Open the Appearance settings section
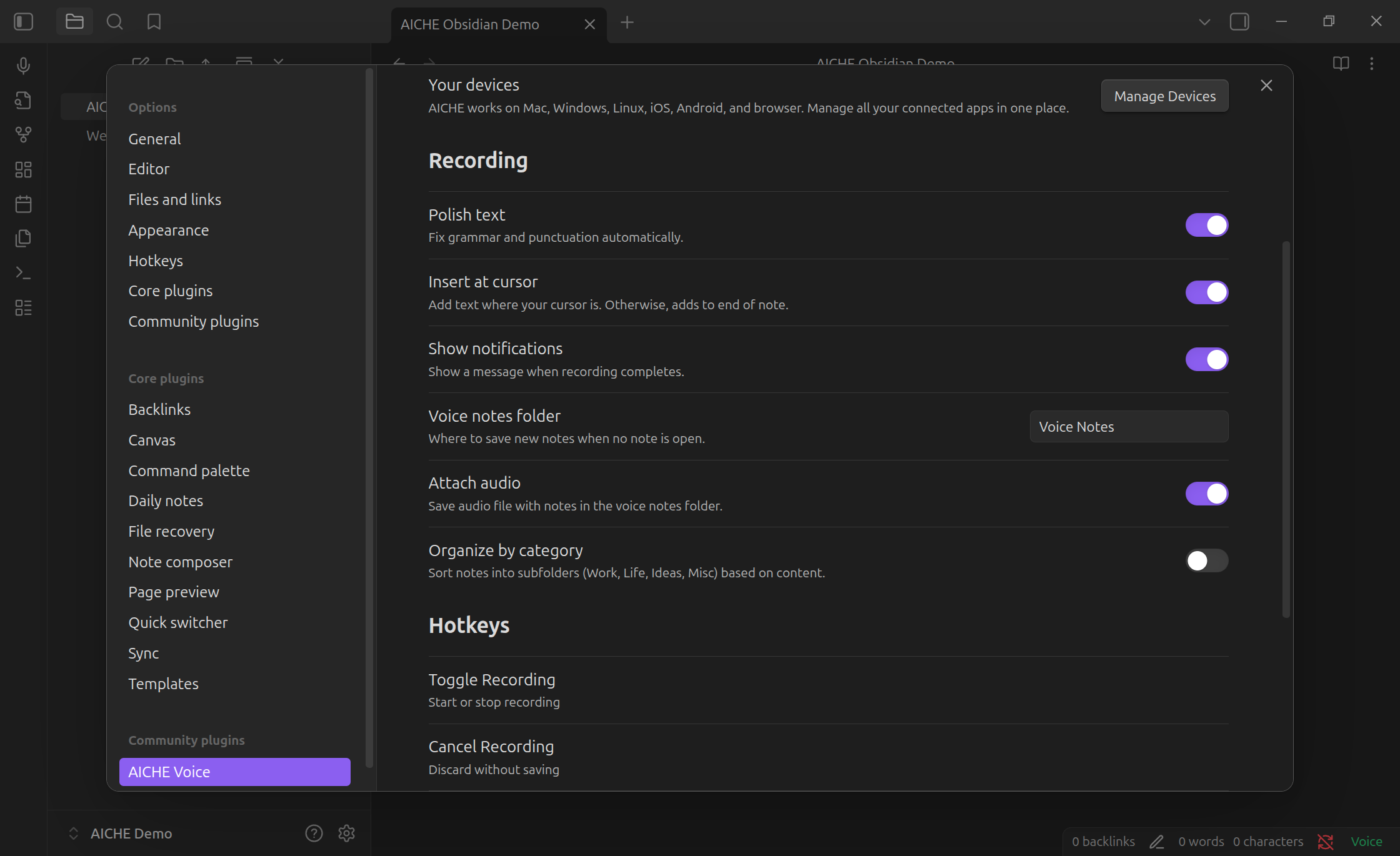Screen dimensions: 1400x856 pyautogui.click(x=168, y=230)
